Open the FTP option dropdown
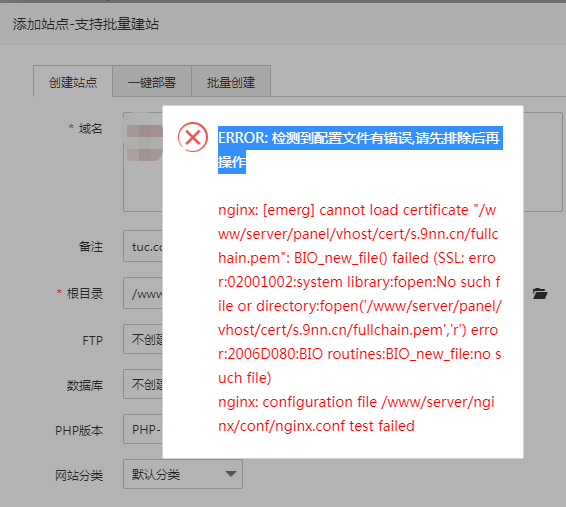The width and height of the screenshot is (566, 507). [x=143, y=339]
